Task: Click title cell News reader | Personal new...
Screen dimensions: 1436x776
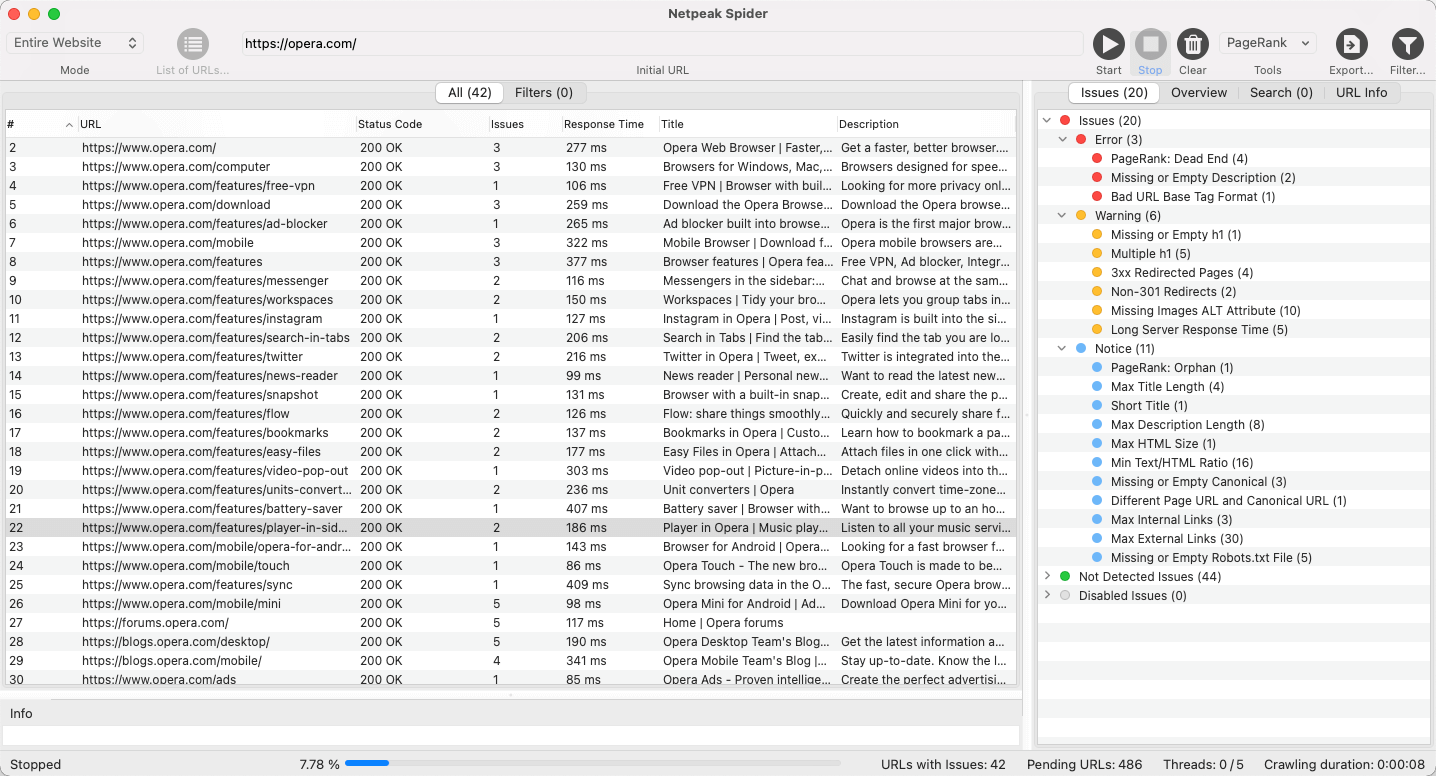Action: point(746,376)
